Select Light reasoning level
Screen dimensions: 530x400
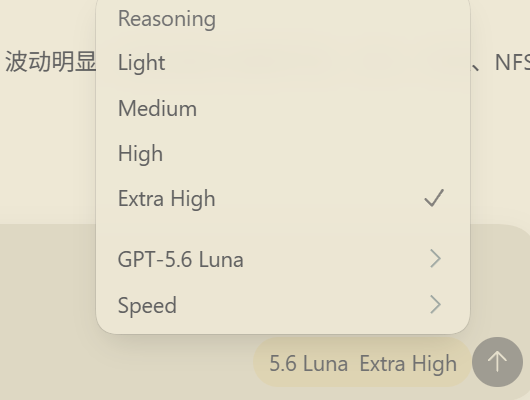click(283, 63)
